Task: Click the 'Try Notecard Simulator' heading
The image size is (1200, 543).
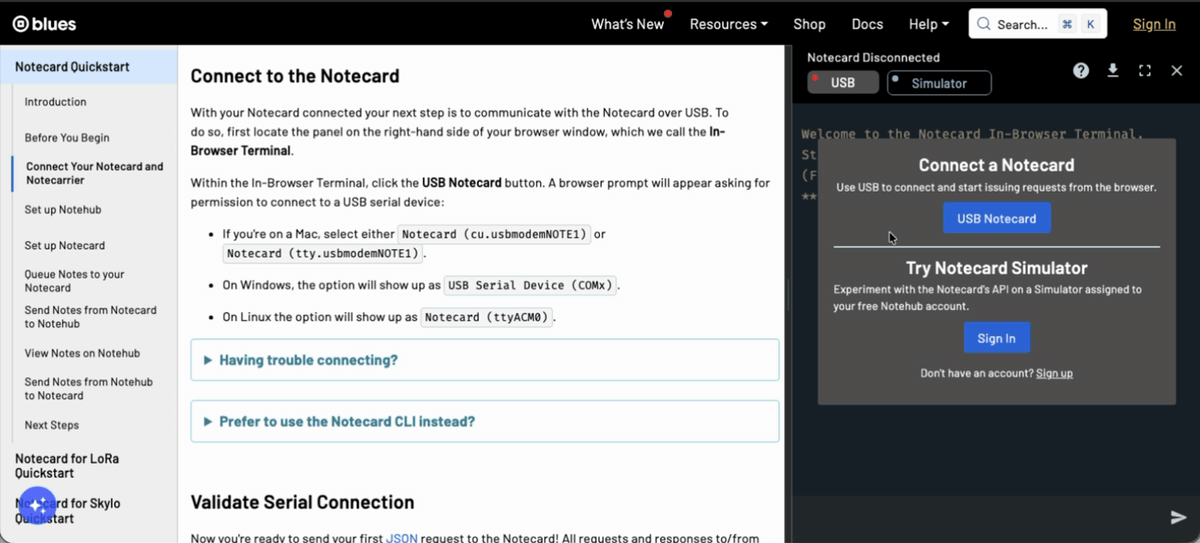Action: [997, 268]
